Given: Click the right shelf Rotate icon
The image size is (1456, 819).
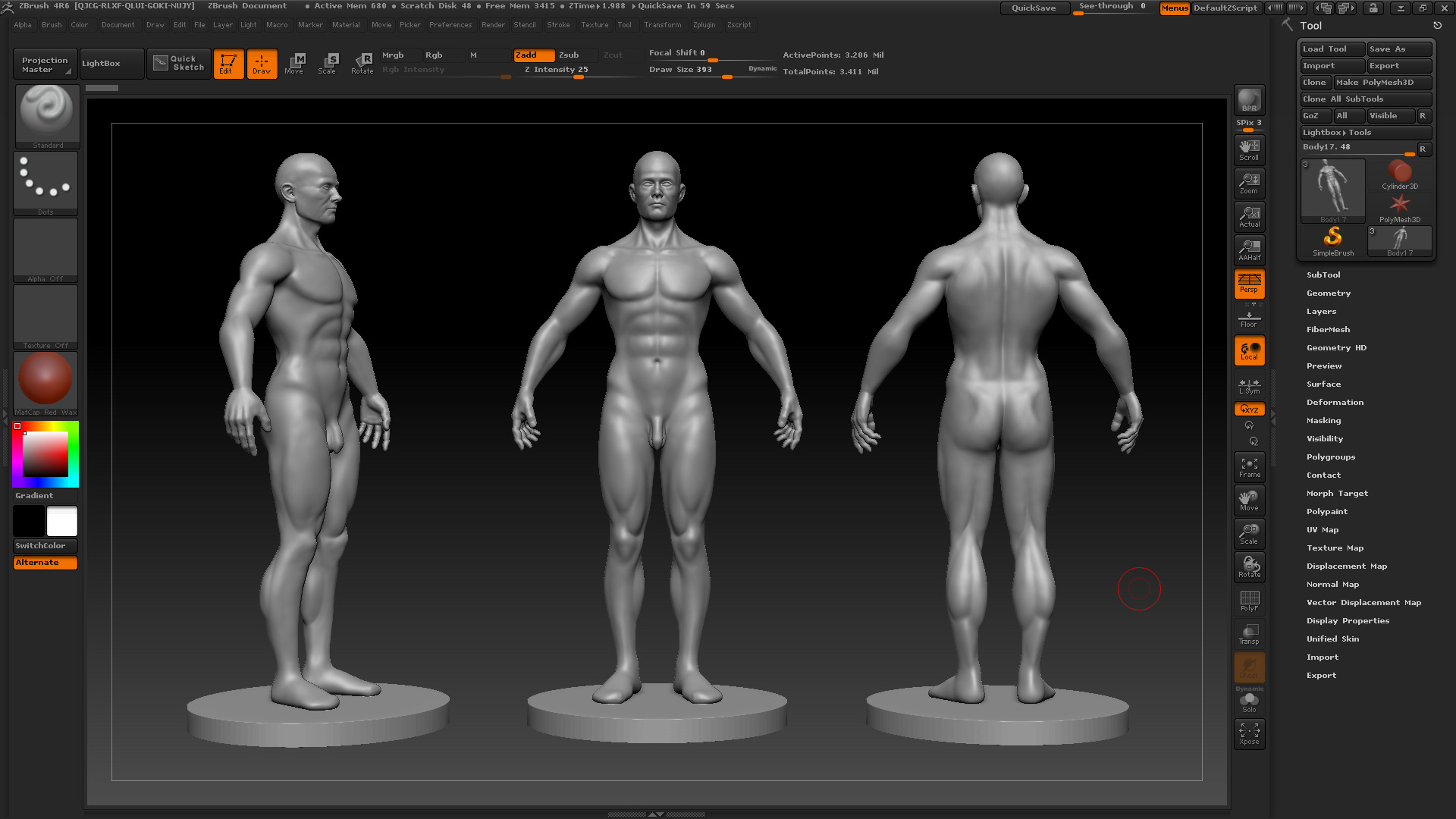Looking at the screenshot, I should click(x=1249, y=567).
